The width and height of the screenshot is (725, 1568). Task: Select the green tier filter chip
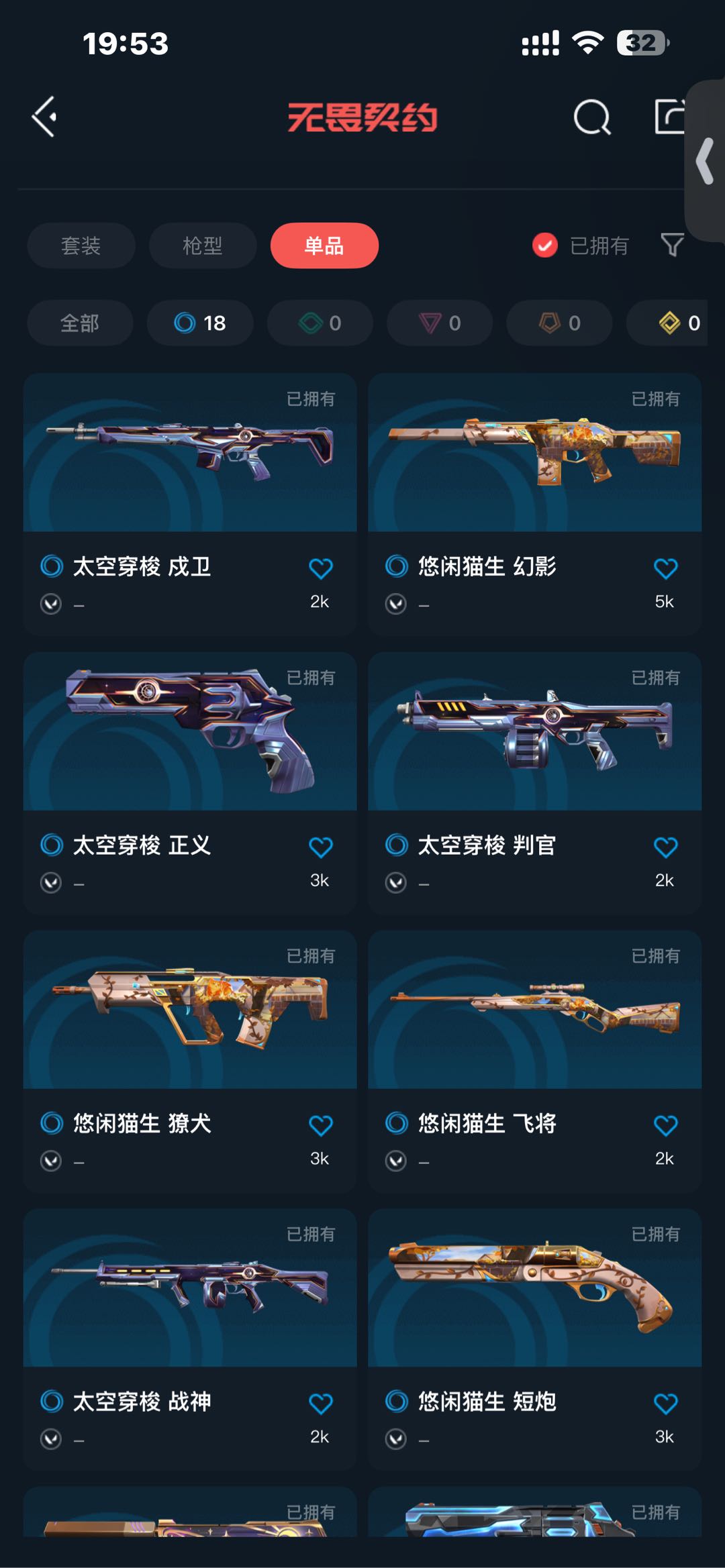tap(320, 323)
